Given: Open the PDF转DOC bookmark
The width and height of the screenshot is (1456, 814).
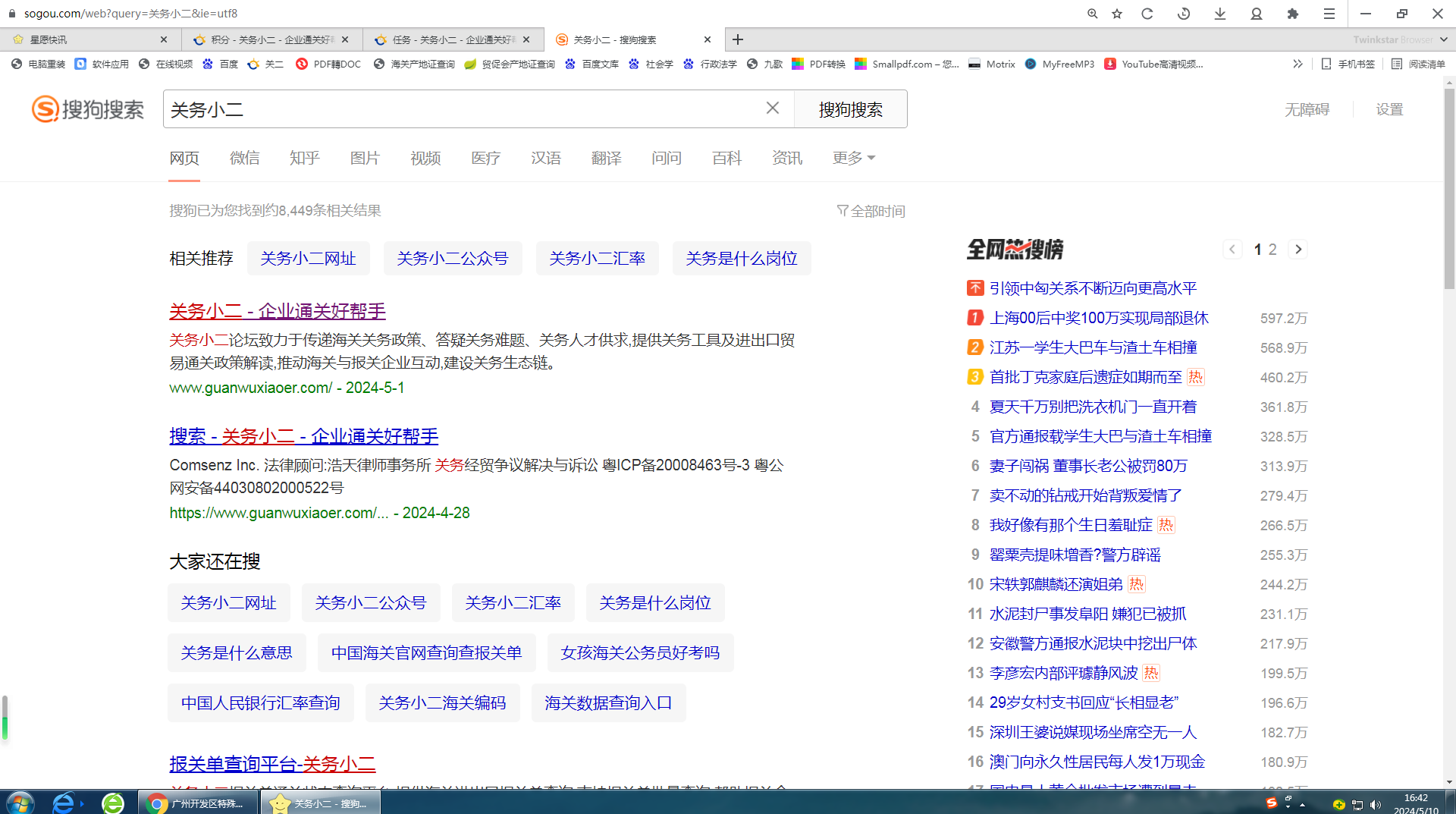Looking at the screenshot, I should coord(328,64).
